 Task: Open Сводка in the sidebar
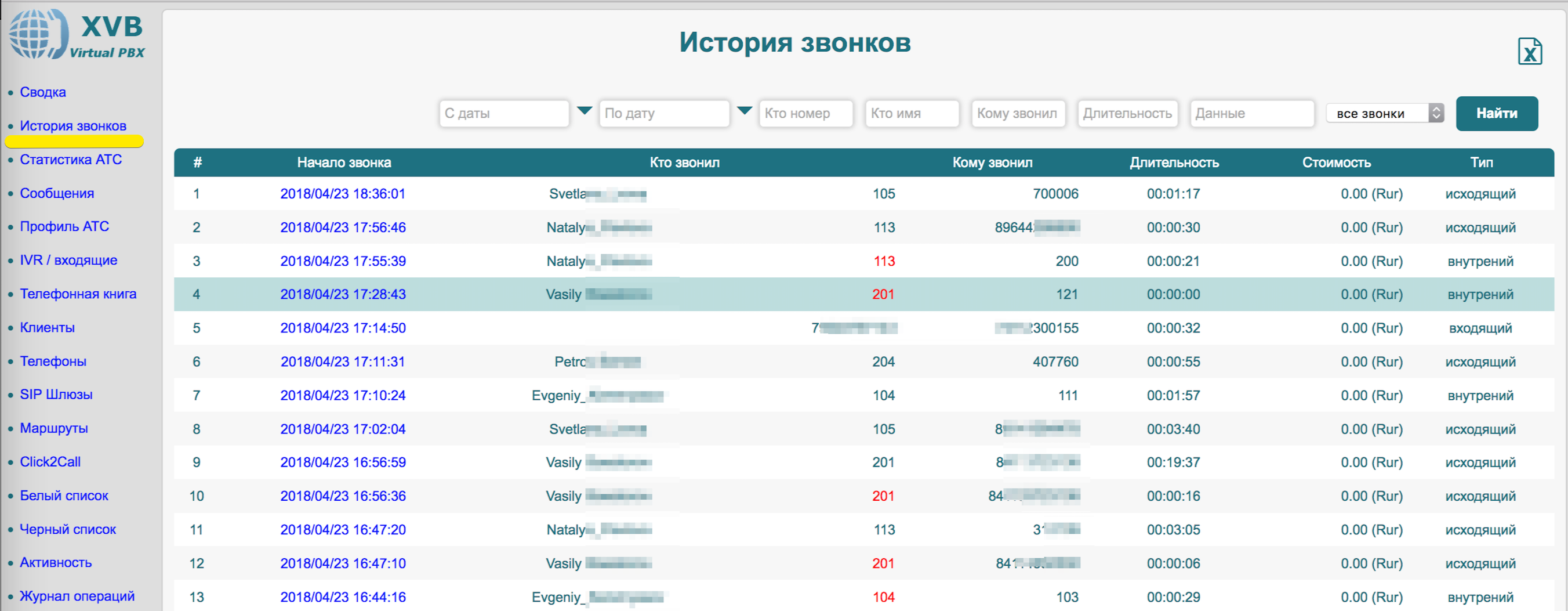point(42,92)
